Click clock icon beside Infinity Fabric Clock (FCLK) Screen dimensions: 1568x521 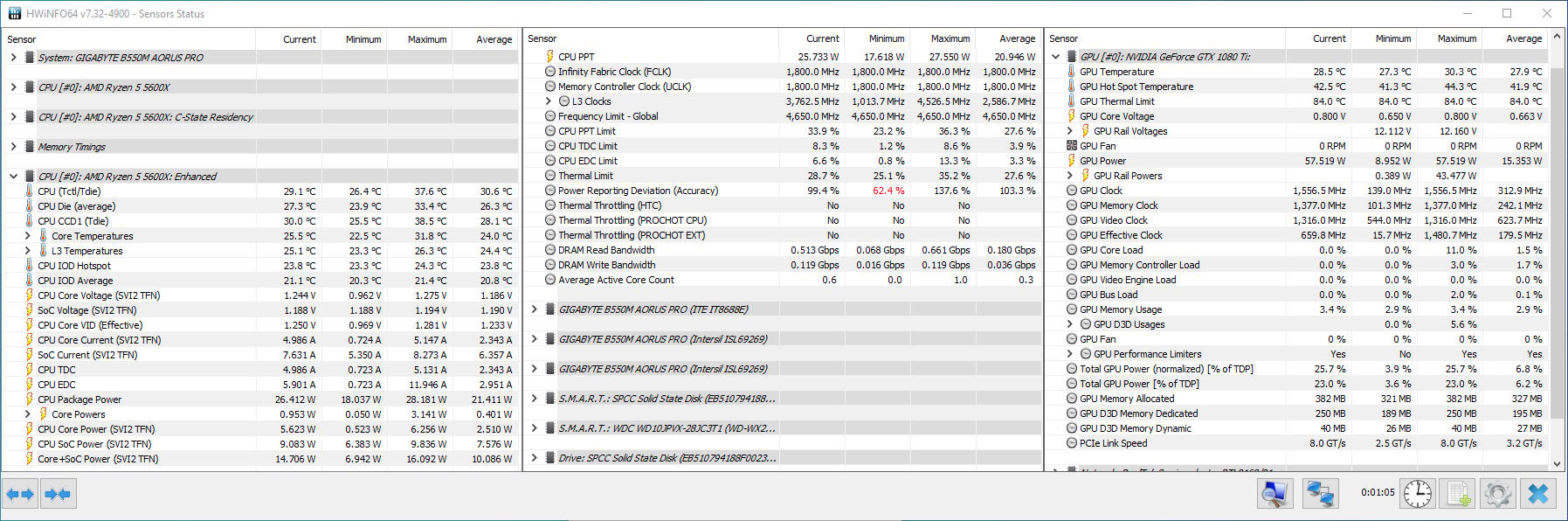pos(550,72)
